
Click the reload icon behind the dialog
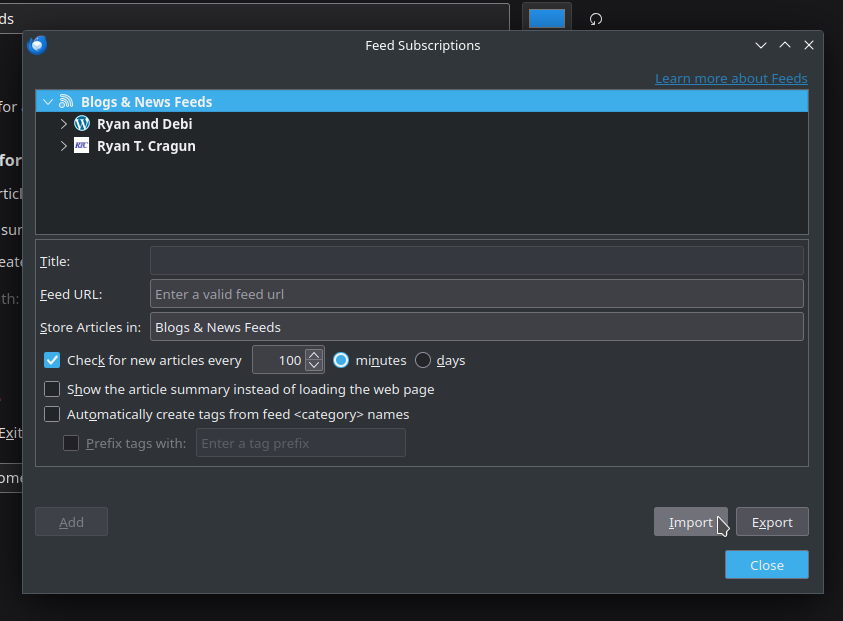click(596, 19)
